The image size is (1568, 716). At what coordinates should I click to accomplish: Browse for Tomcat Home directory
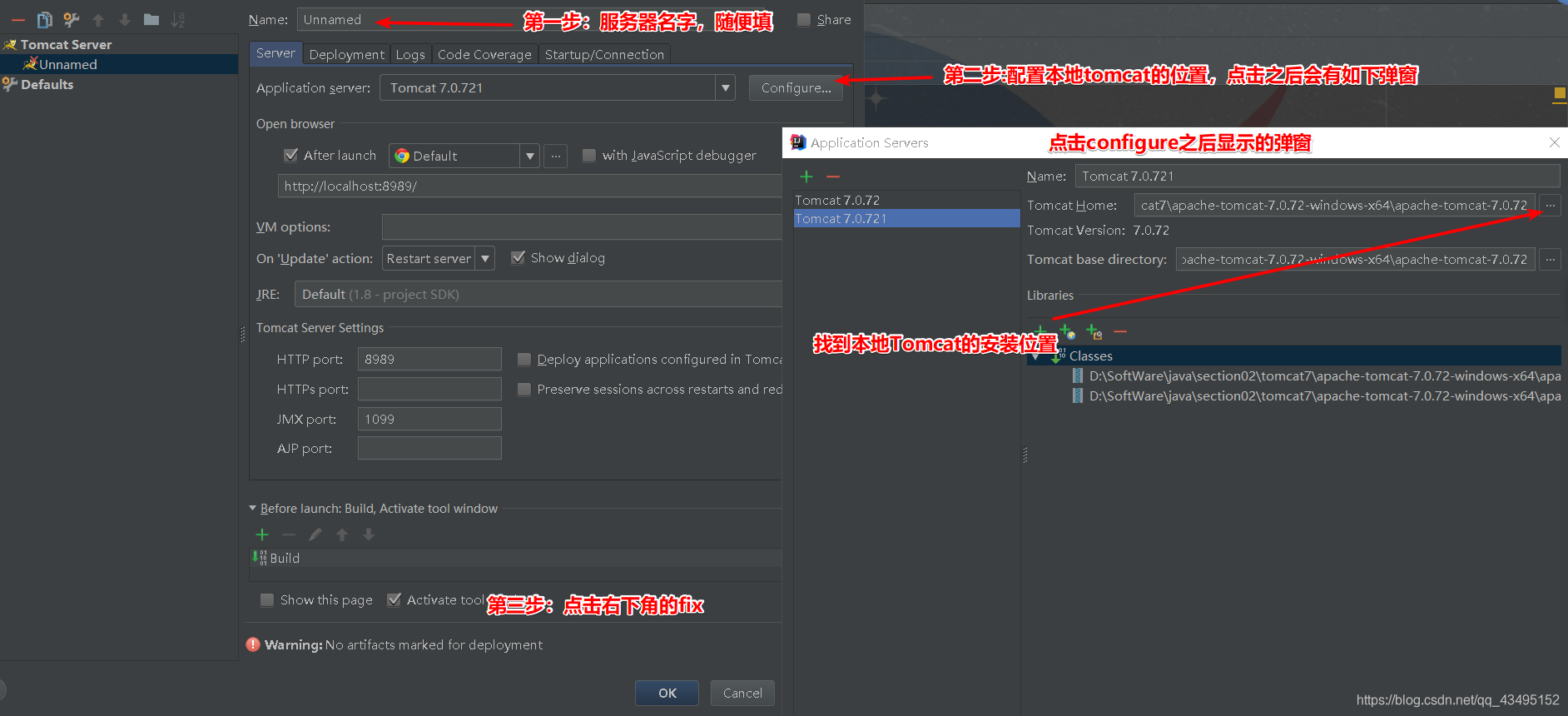coord(1550,205)
